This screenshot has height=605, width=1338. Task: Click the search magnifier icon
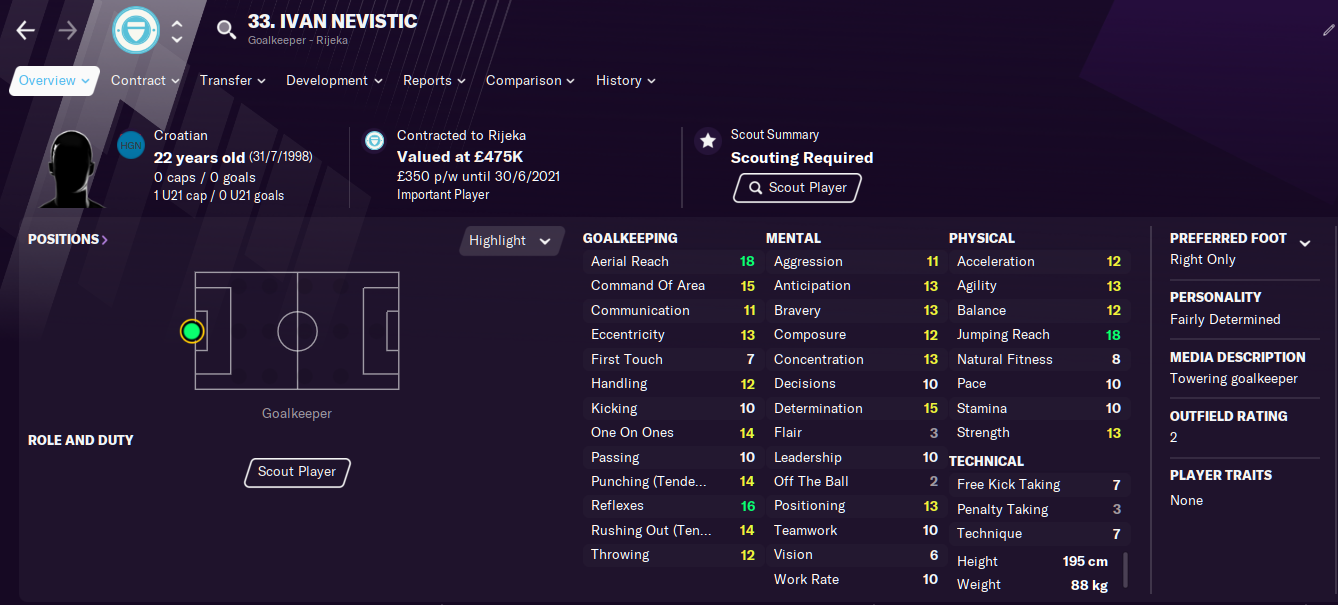coord(227,29)
